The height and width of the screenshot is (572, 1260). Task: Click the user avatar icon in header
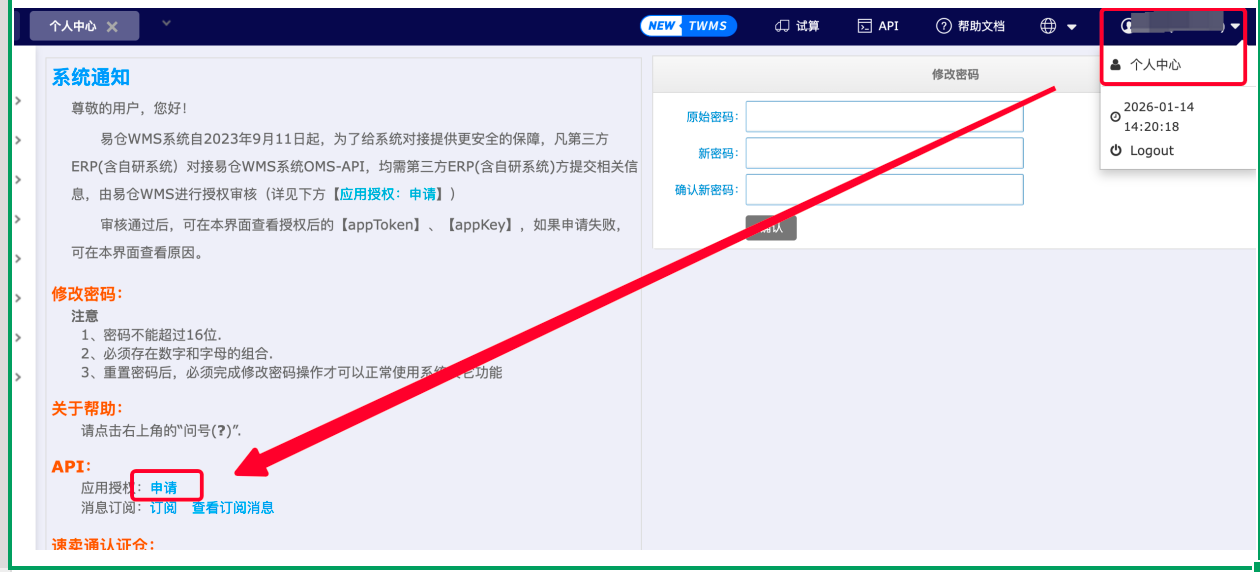tap(1128, 26)
